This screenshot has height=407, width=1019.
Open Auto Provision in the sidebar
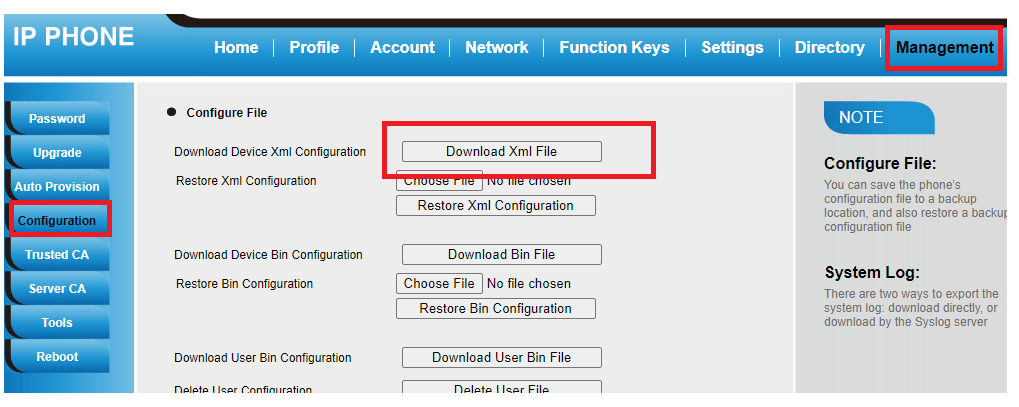click(57, 187)
